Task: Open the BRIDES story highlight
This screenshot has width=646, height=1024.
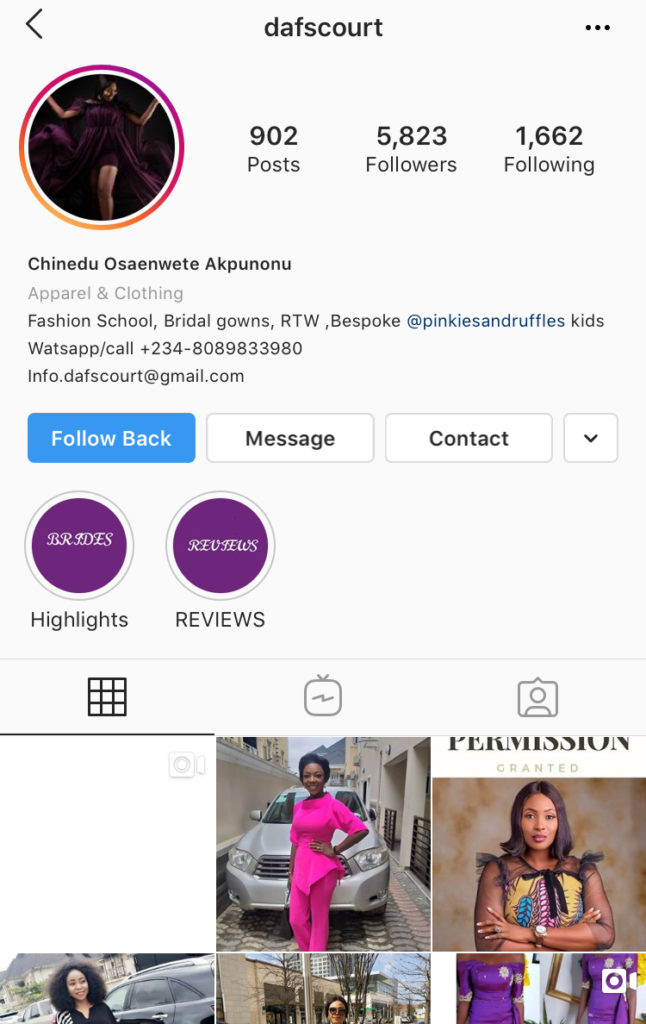Action: pos(79,545)
